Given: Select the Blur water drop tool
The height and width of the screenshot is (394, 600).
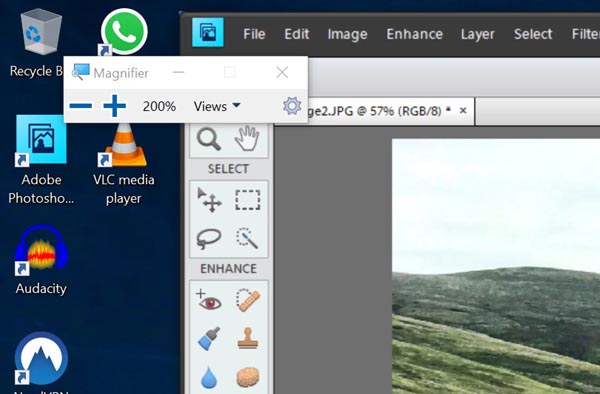Looking at the screenshot, I should (x=209, y=377).
